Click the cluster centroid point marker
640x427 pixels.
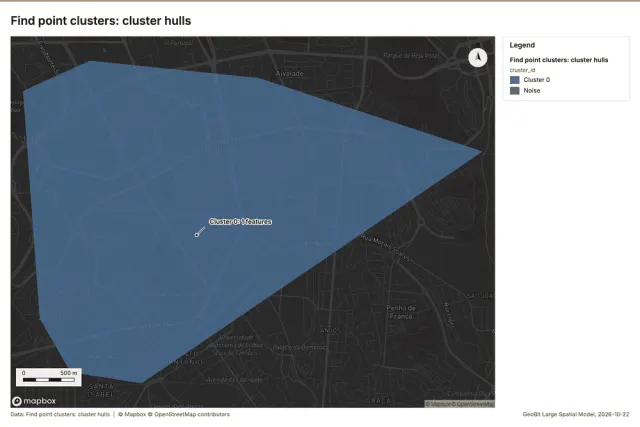[x=197, y=235]
